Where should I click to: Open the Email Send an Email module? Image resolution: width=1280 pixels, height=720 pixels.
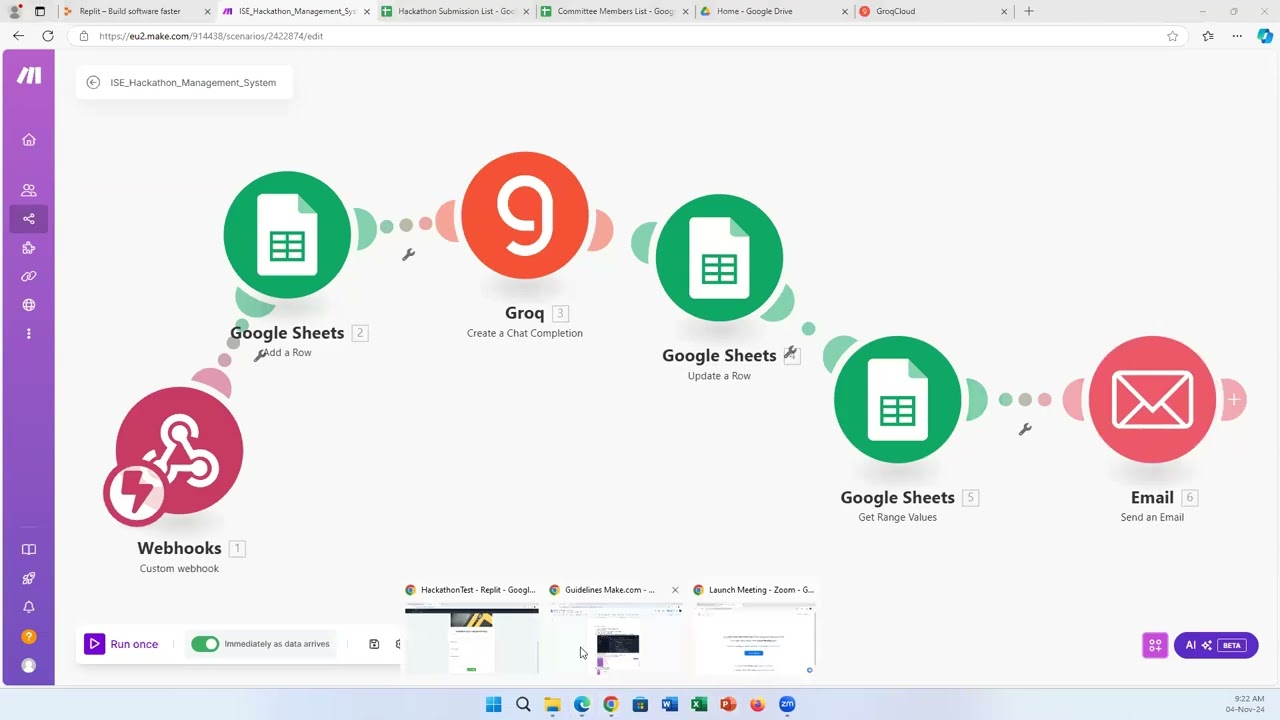tap(1152, 400)
